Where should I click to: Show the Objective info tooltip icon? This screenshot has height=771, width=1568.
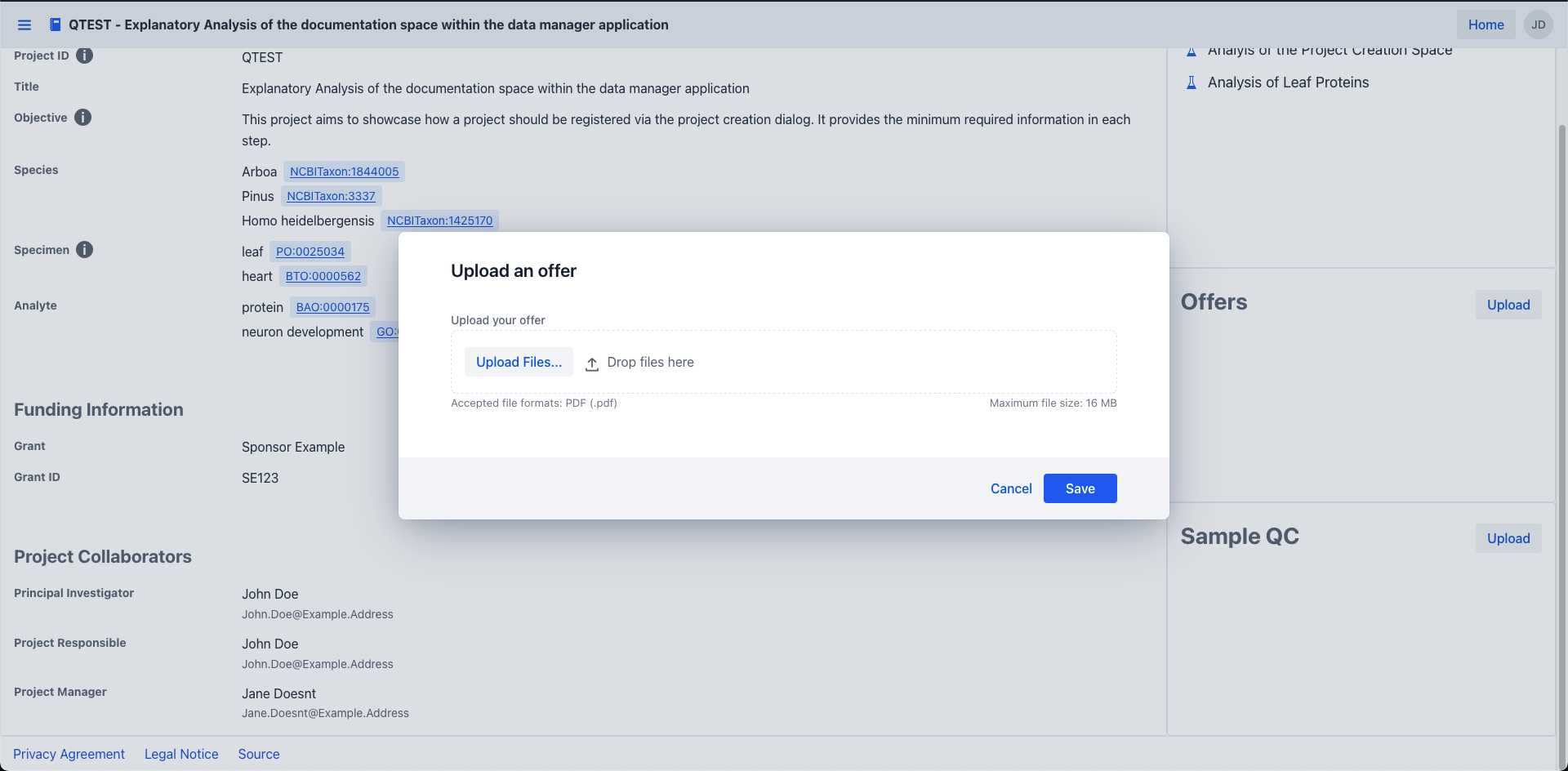(82, 118)
